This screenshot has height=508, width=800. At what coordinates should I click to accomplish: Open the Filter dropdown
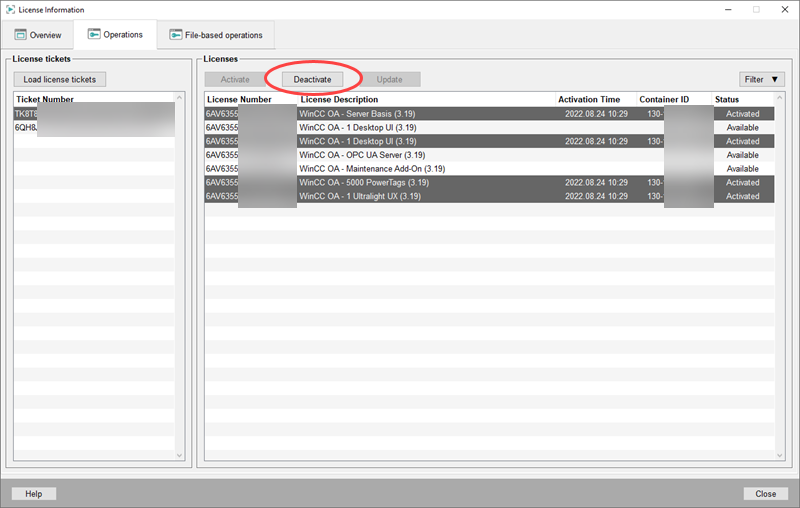[762, 79]
